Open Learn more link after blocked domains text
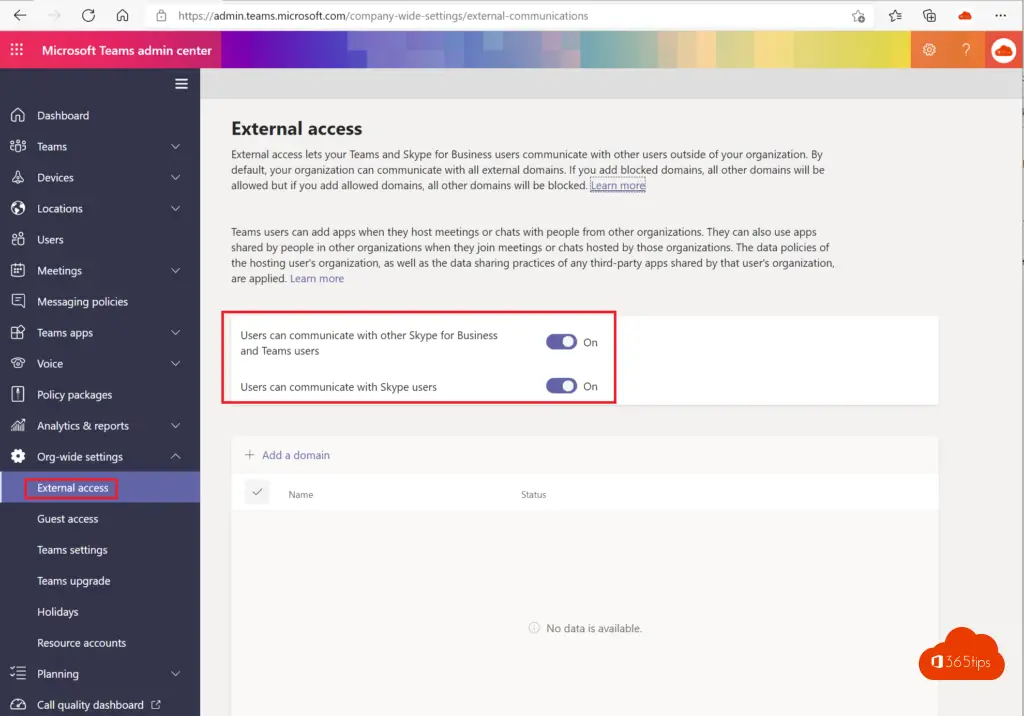 (x=617, y=186)
